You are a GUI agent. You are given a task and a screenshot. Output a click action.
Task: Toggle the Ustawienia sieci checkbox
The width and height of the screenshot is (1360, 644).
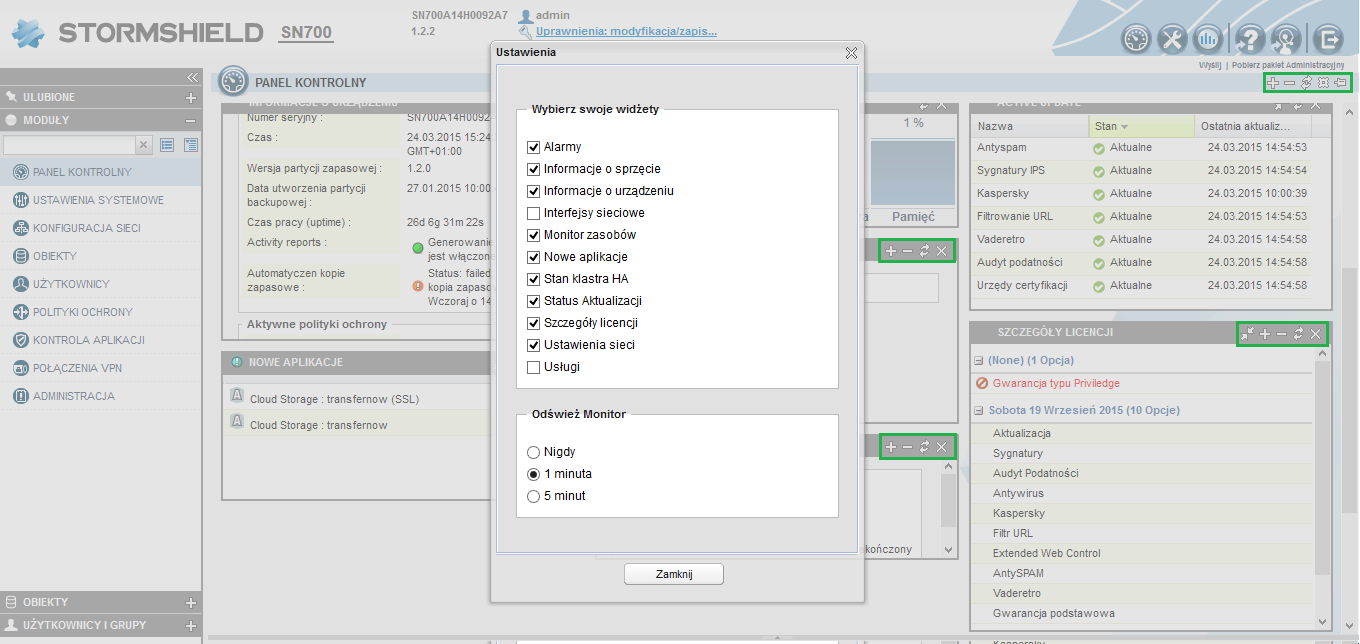tap(533, 345)
